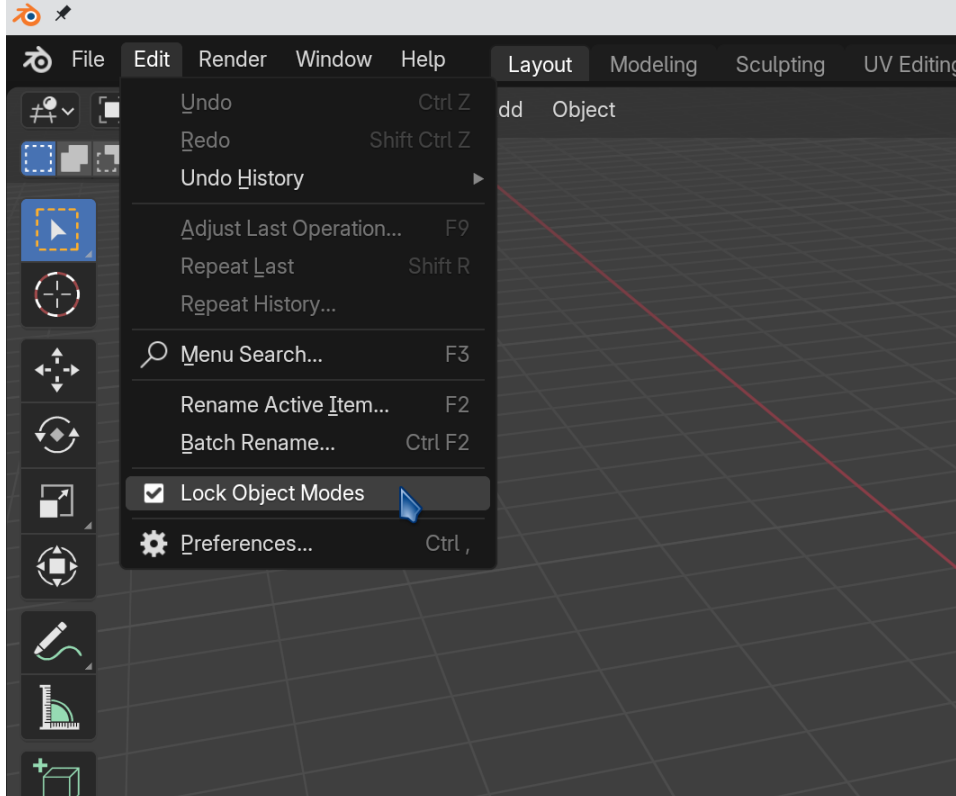Switch to the Layout workspace tab
This screenshot has width=956, height=796.
click(x=540, y=65)
